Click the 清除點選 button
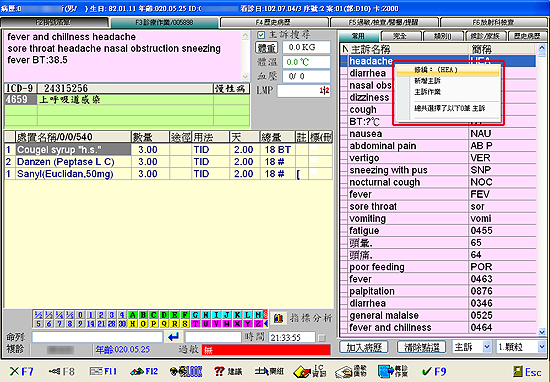Viewport: 550px width, 382px height. (421, 347)
